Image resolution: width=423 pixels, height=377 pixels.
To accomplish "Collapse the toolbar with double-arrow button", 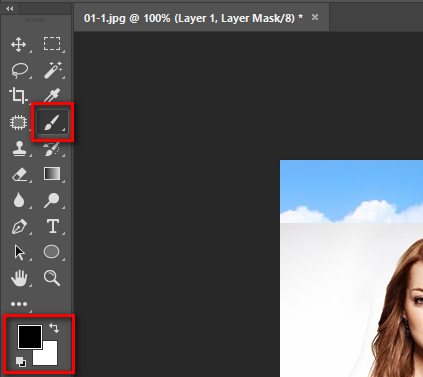I will [x=10, y=9].
